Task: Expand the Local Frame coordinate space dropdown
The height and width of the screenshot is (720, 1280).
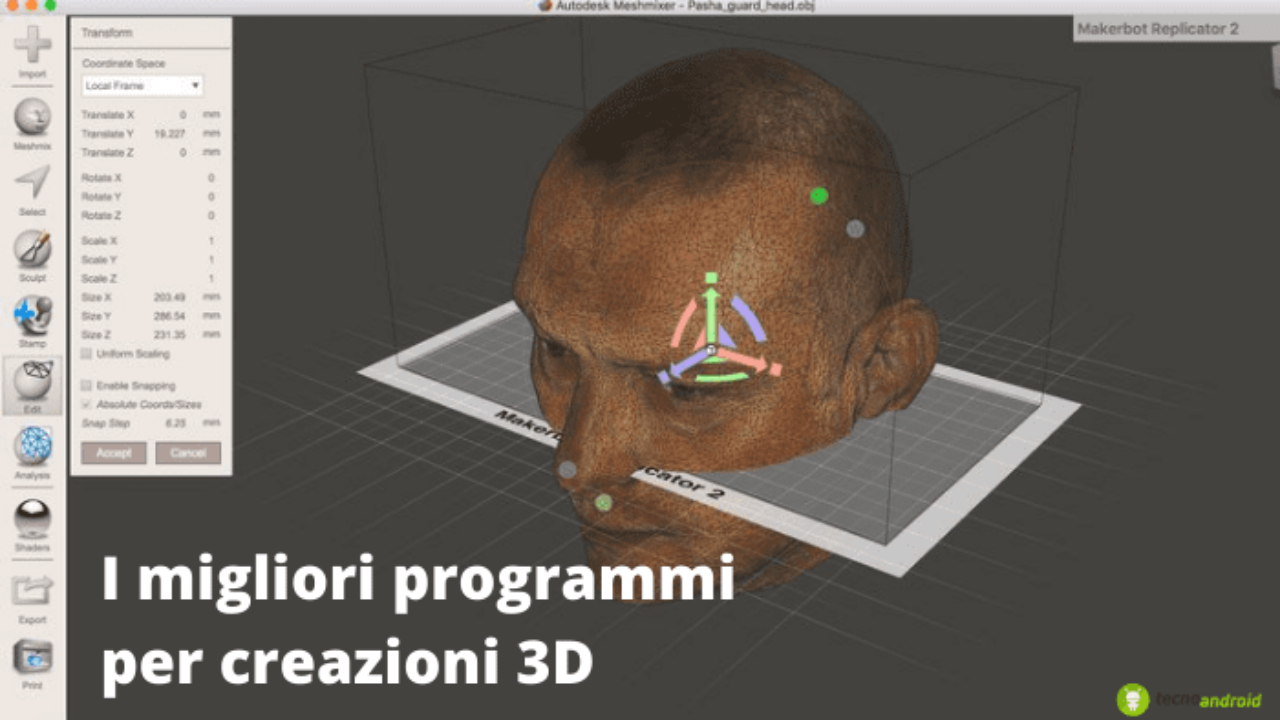Action: point(142,86)
